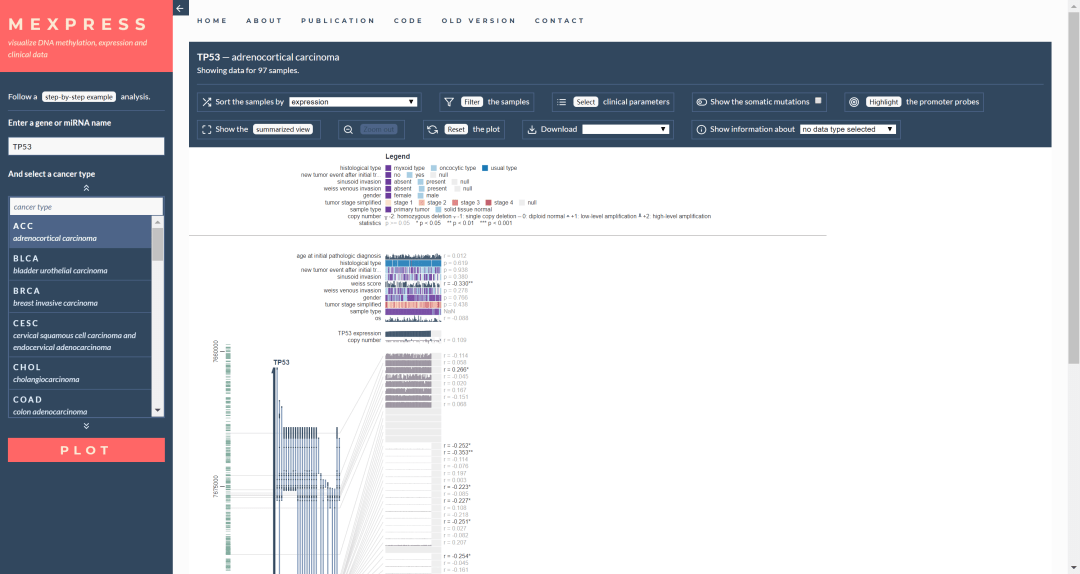Viewport: 1080px width, 574px height.
Task: Click stage 4 red legend swatch
Action: coord(488,203)
